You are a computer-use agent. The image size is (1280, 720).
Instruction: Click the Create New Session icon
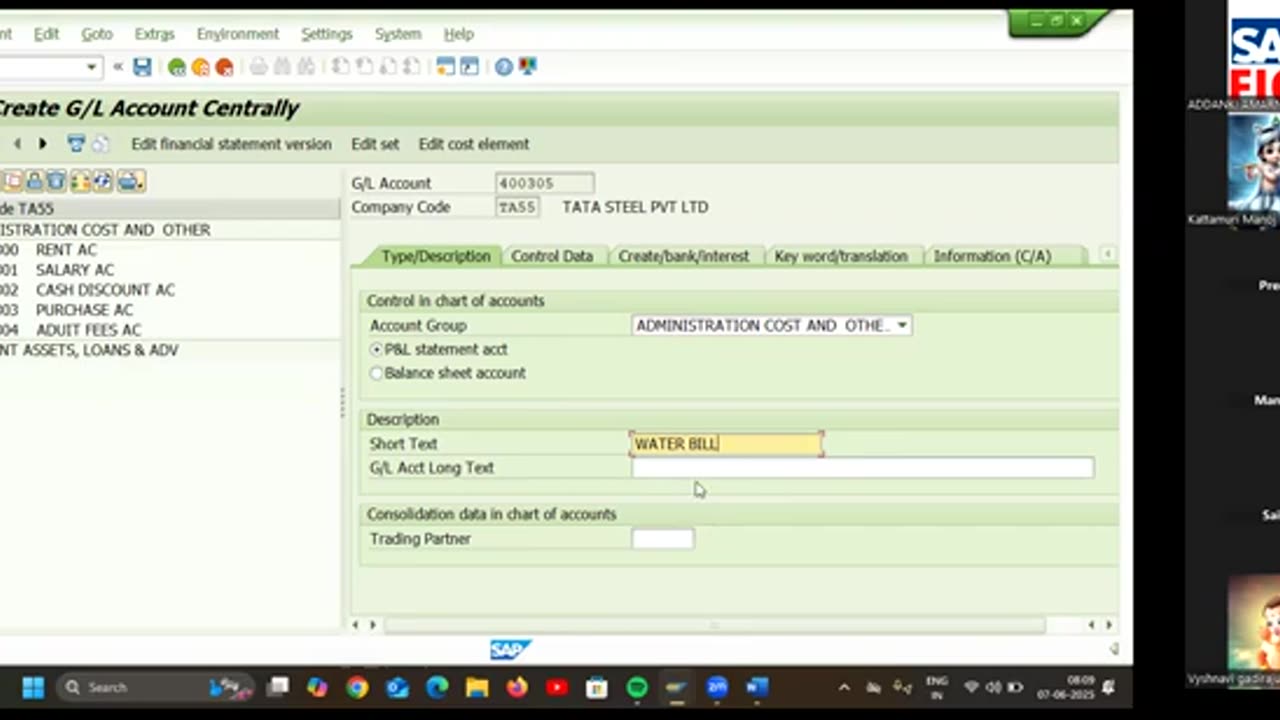[x=445, y=67]
